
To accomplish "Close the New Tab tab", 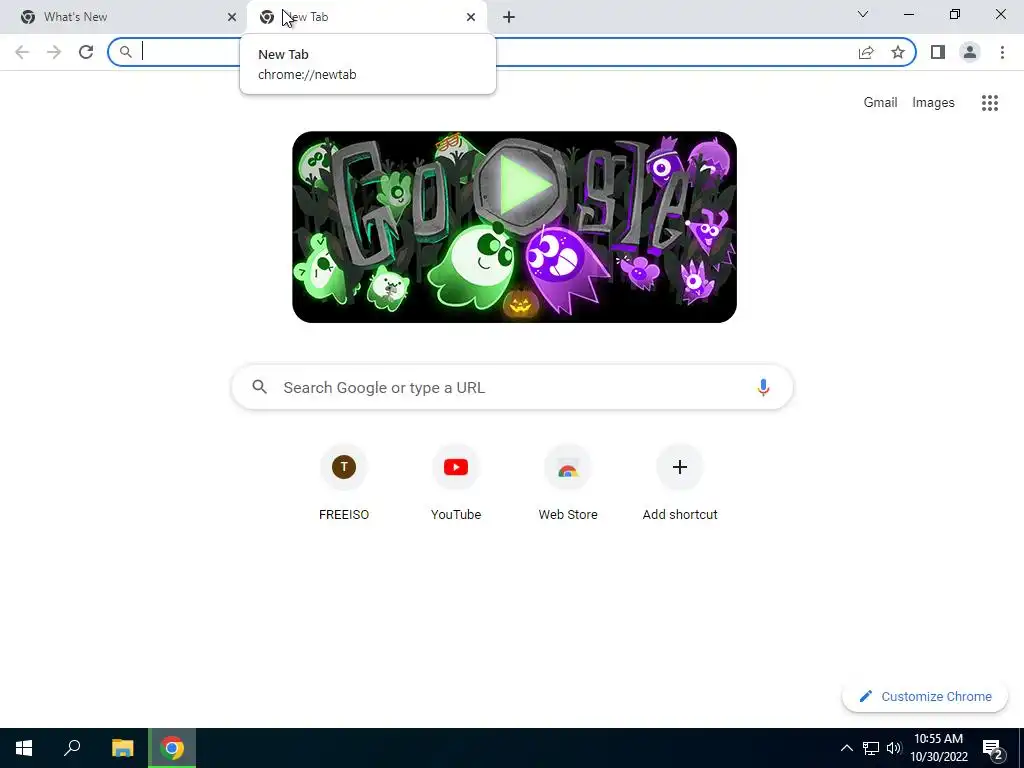I will (x=471, y=17).
